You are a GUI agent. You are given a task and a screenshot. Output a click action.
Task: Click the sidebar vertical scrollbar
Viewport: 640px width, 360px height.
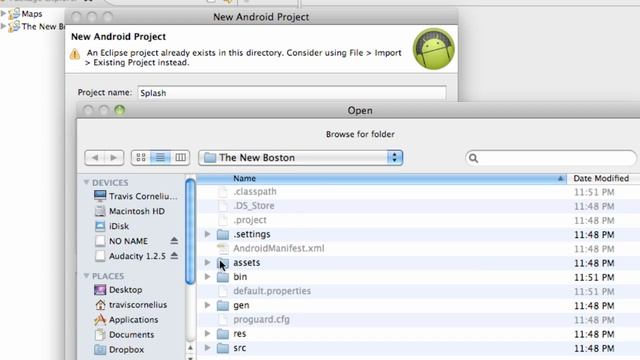[190, 231]
